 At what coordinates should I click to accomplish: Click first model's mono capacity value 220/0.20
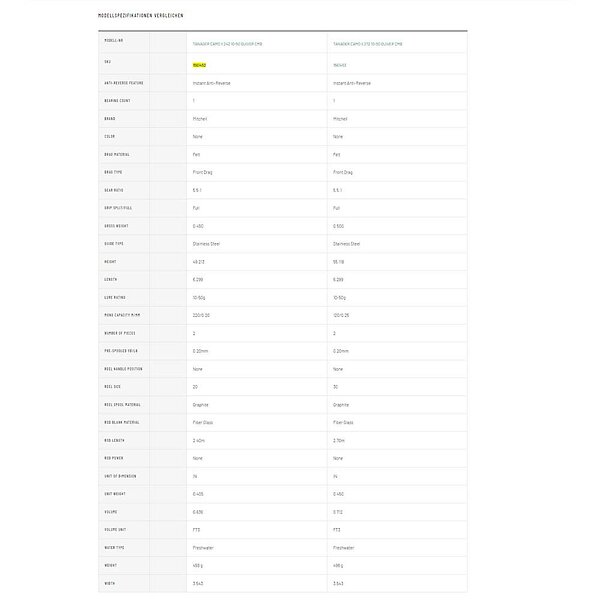click(x=202, y=315)
